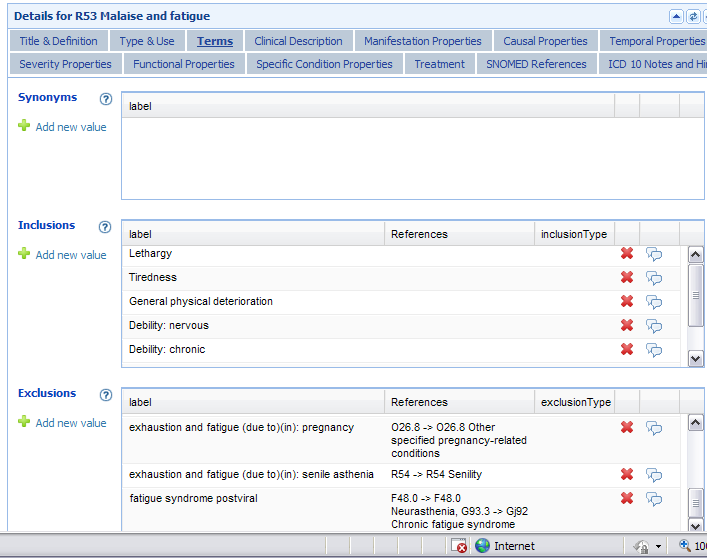Open the Type & Use tab
Screen dimensions: 707x558
[x=147, y=41]
